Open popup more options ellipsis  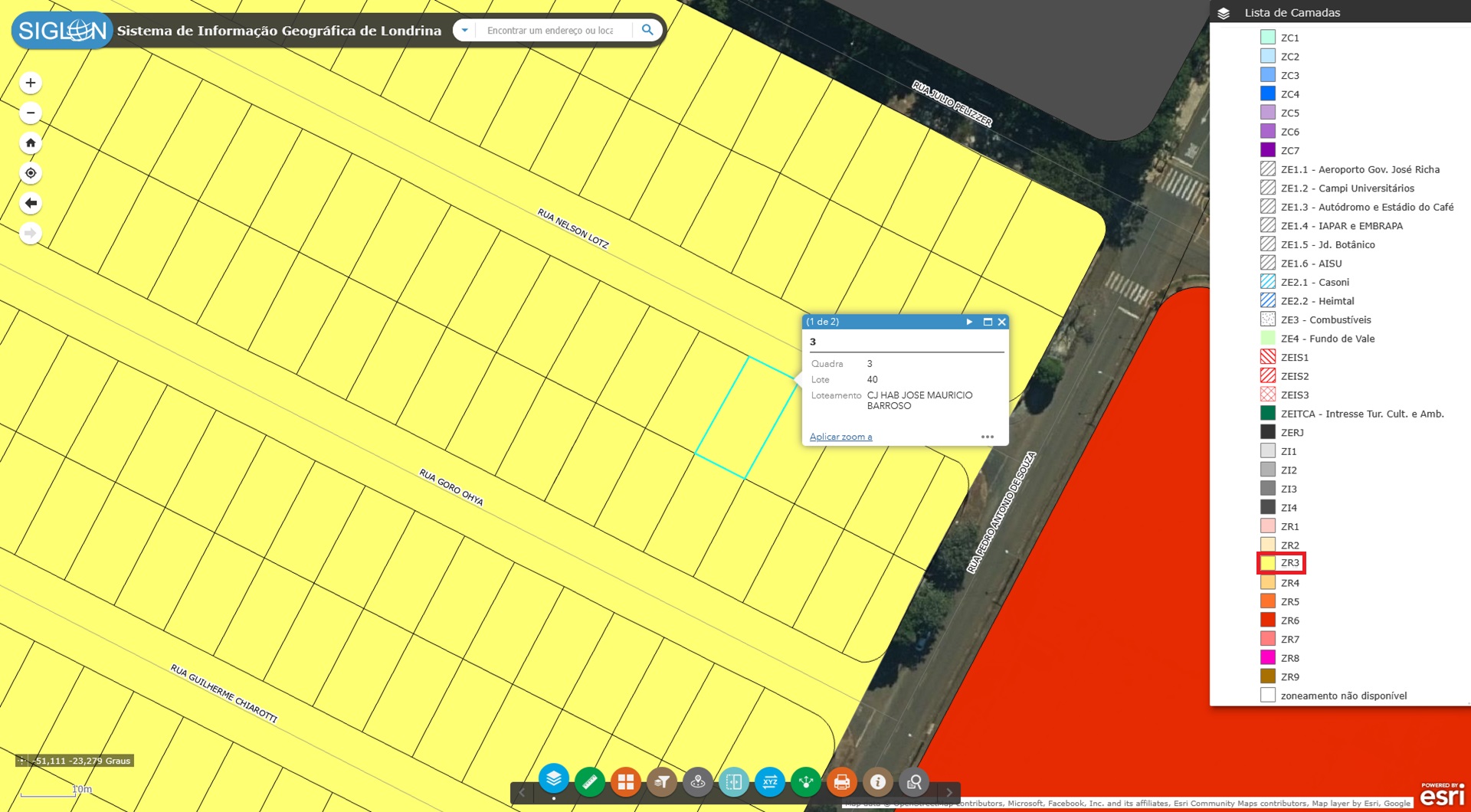[988, 437]
